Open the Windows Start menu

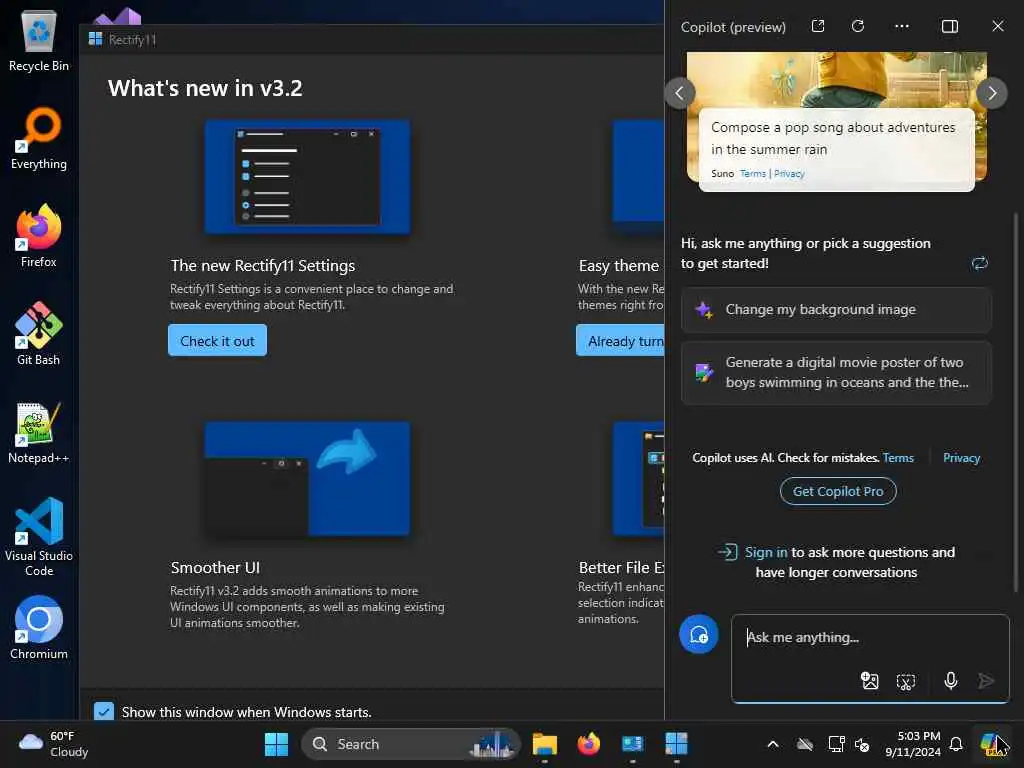[x=276, y=744]
